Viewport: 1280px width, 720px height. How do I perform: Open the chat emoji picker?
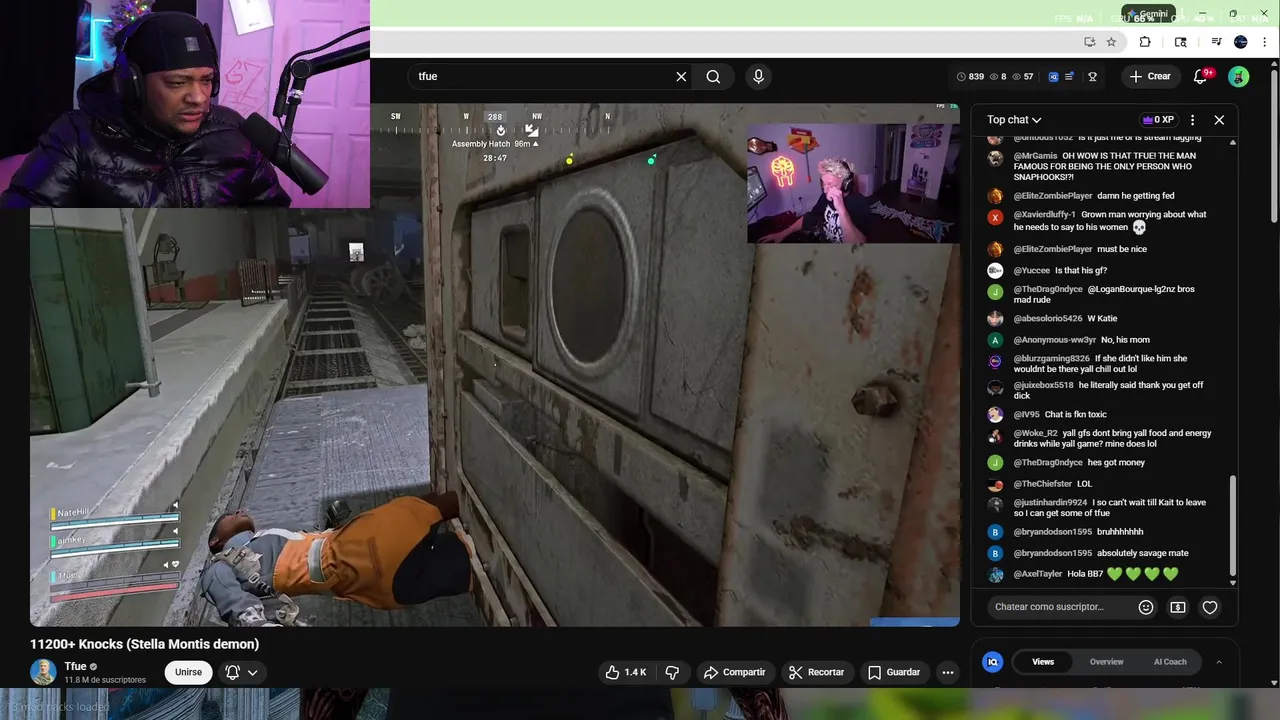(1146, 607)
